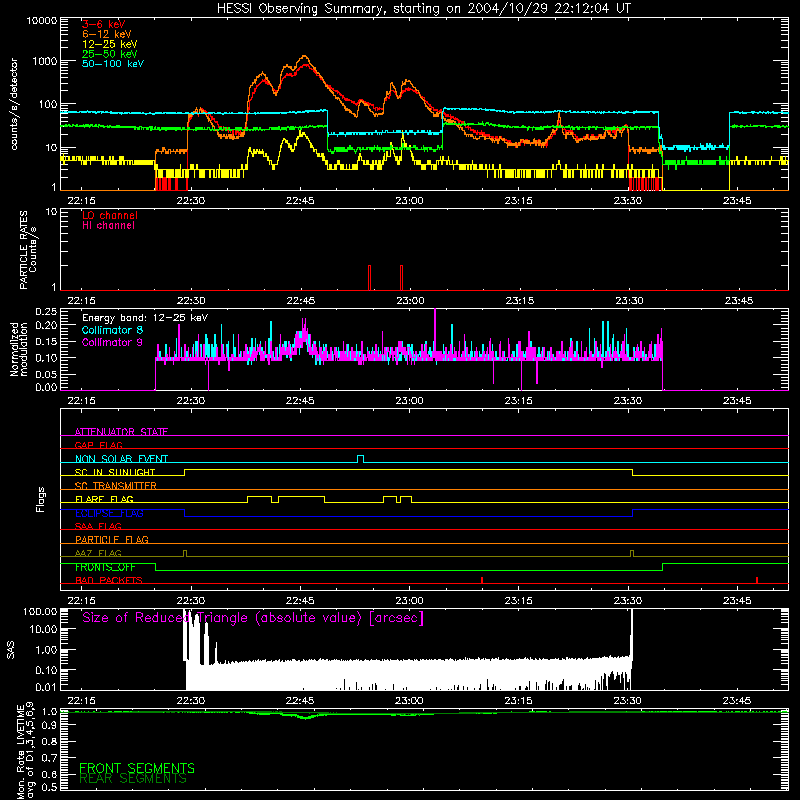
Task: Select the '12-25 keV' legend label
Action: point(110,44)
